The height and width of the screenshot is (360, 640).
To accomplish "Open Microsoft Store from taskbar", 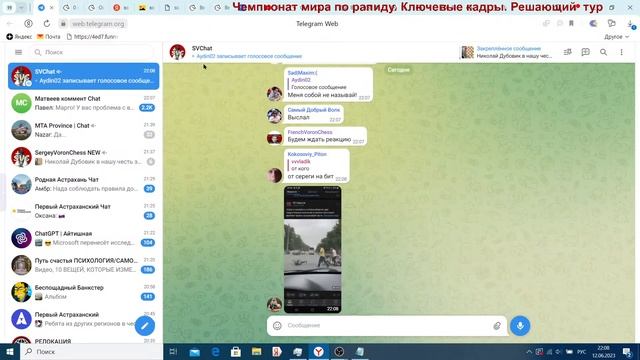I will (236, 351).
